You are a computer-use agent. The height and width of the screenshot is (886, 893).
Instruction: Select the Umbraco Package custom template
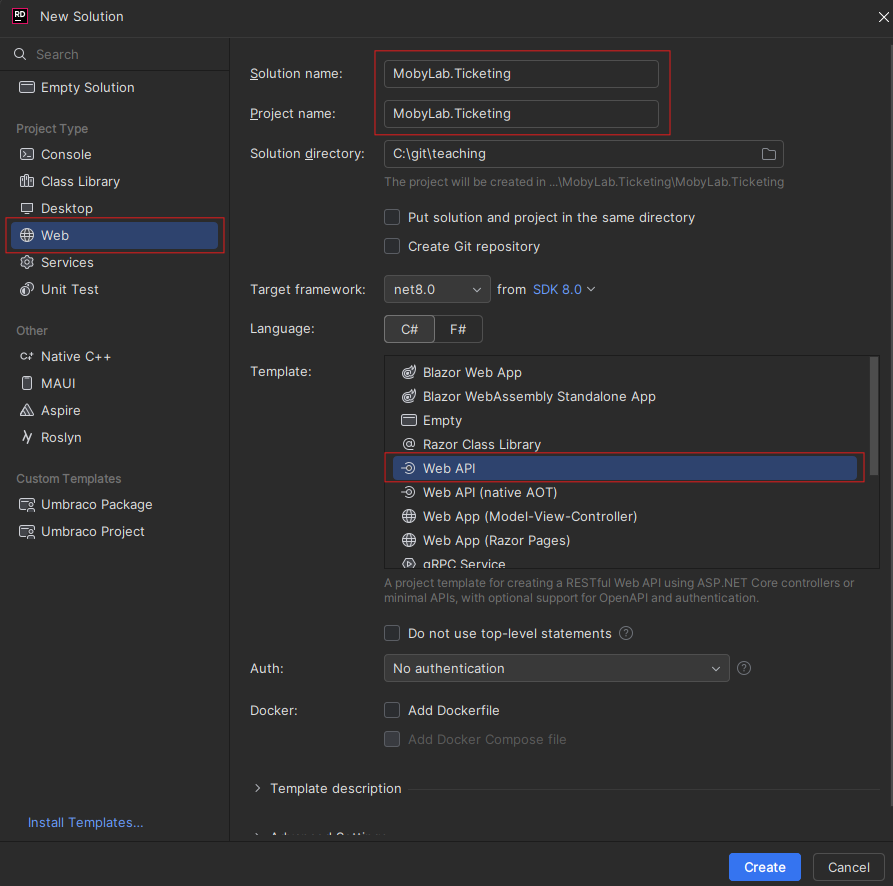(96, 504)
